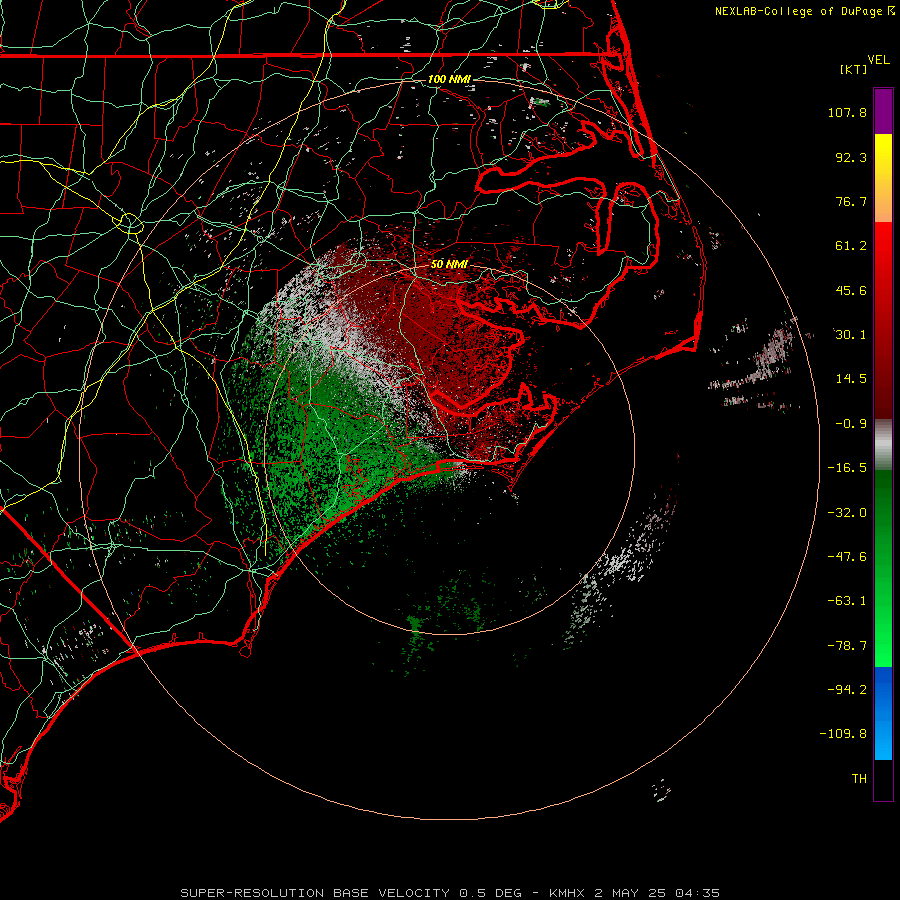
Task: Select the -0.9 legend value
Action: [851, 424]
